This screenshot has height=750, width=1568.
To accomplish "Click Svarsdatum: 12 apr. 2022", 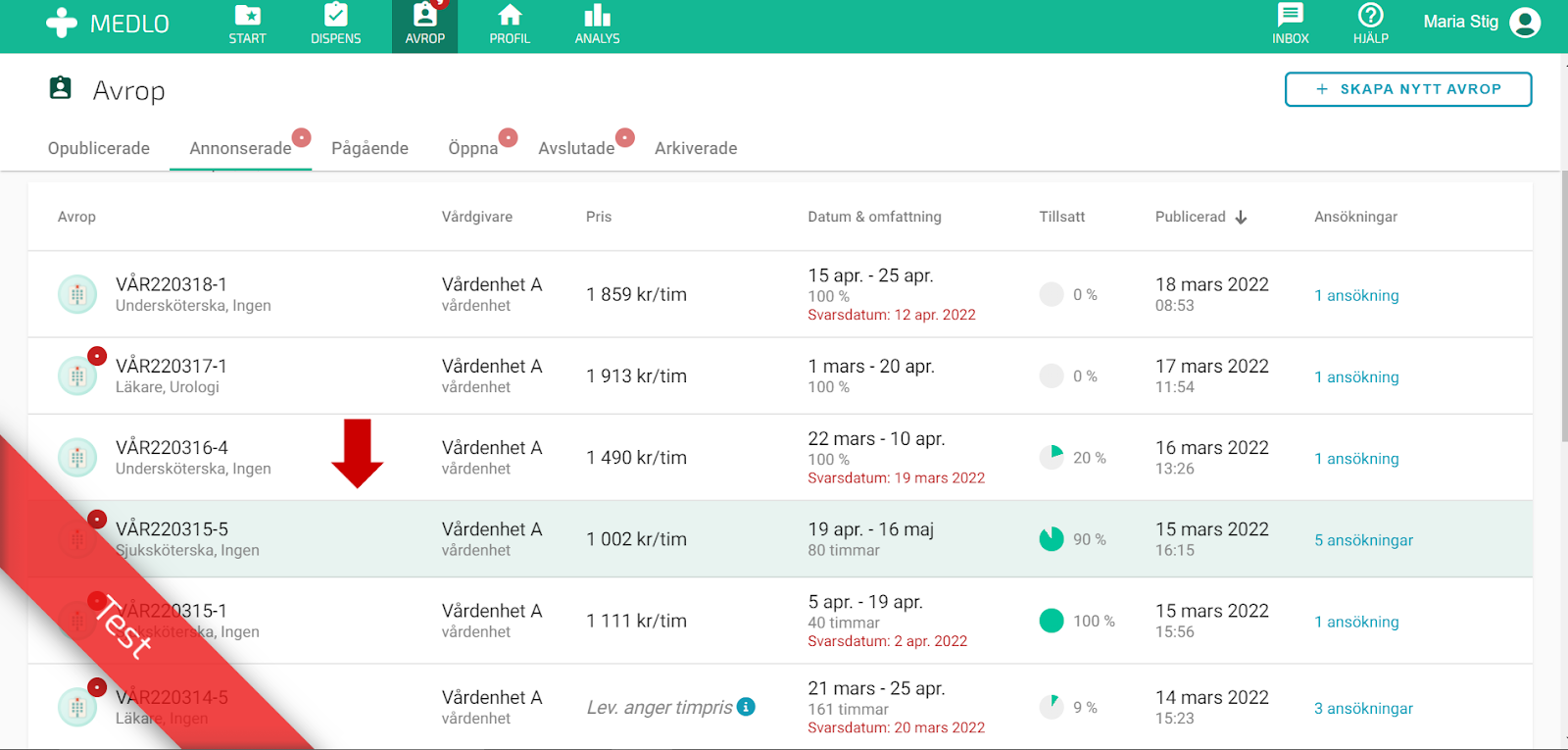I will click(892, 315).
